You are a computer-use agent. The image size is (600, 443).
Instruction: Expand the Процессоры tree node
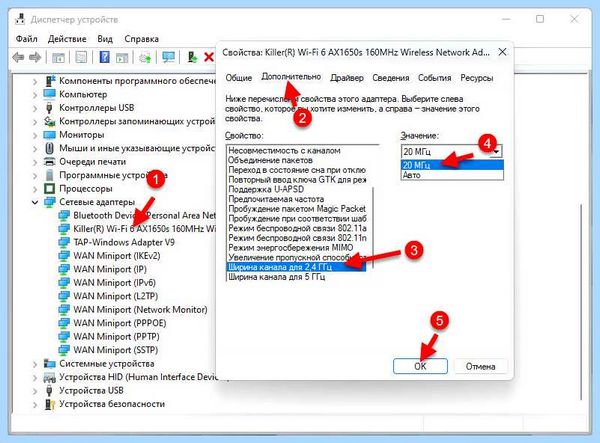coord(35,189)
